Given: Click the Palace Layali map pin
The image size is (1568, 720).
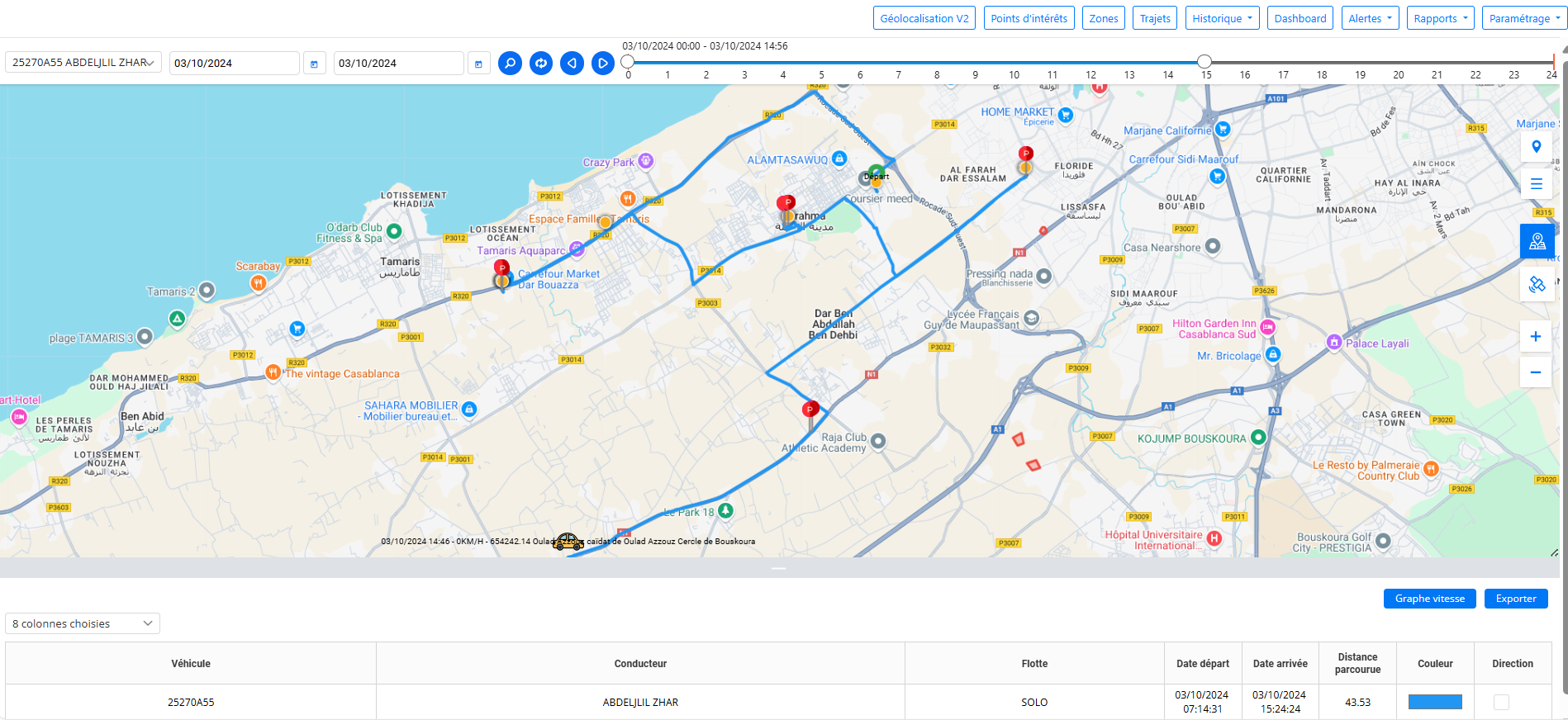Looking at the screenshot, I should [1333, 342].
